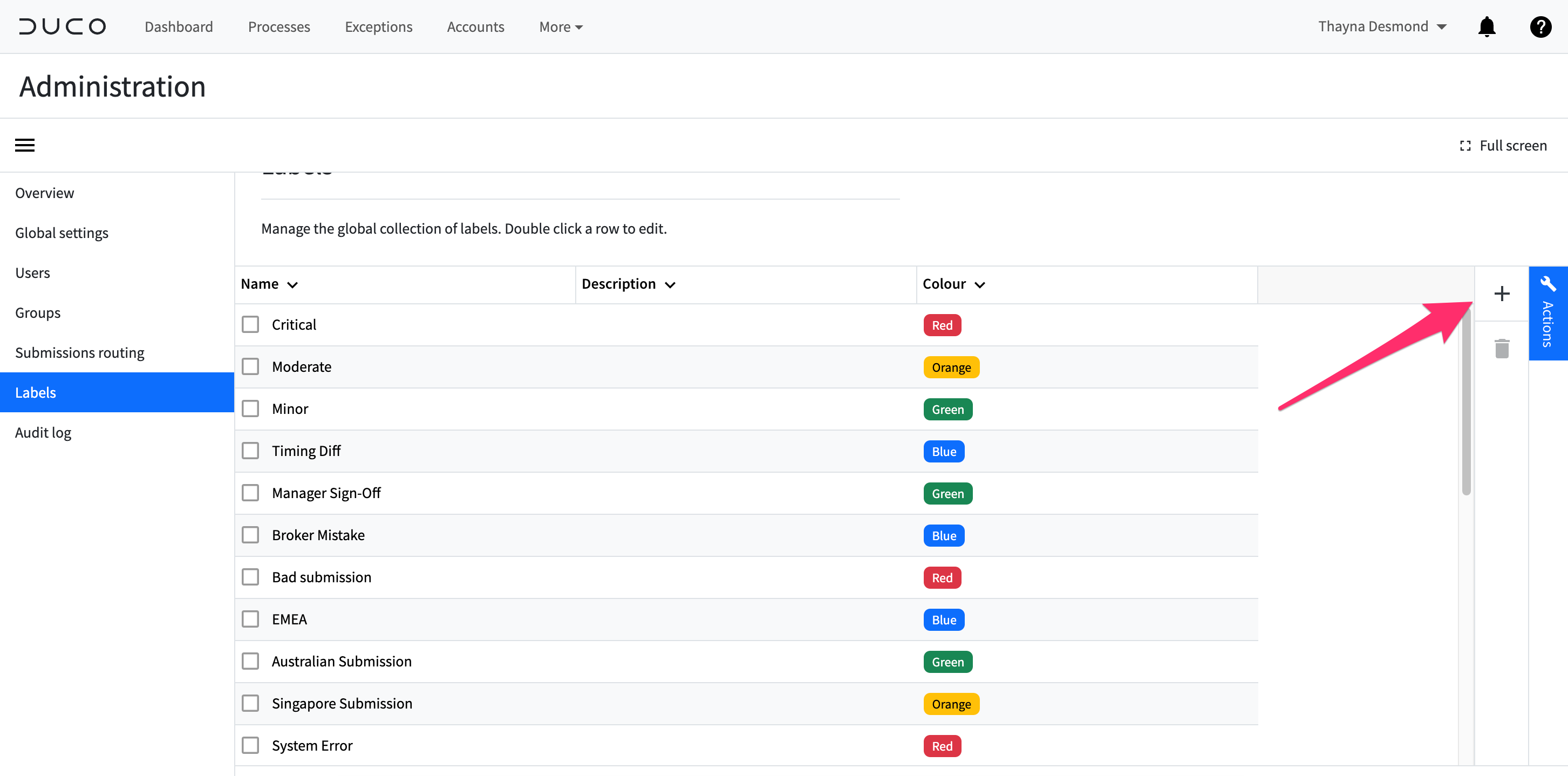Image resolution: width=1568 pixels, height=776 pixels.
Task: Tick the System Error checkbox
Action: coord(250,745)
